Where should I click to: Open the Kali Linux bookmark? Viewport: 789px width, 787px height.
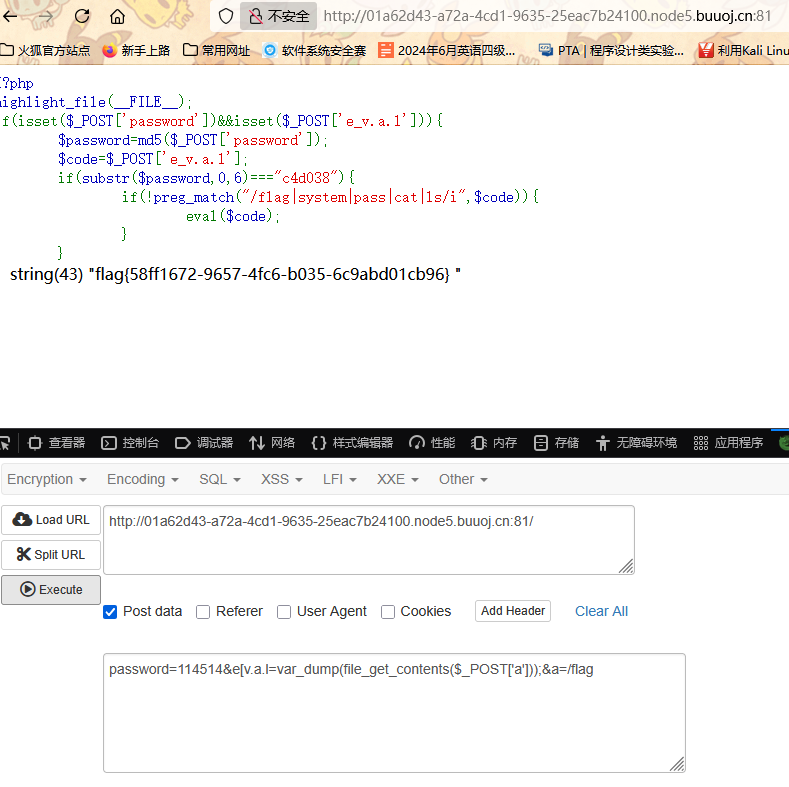pyautogui.click(x=743, y=50)
